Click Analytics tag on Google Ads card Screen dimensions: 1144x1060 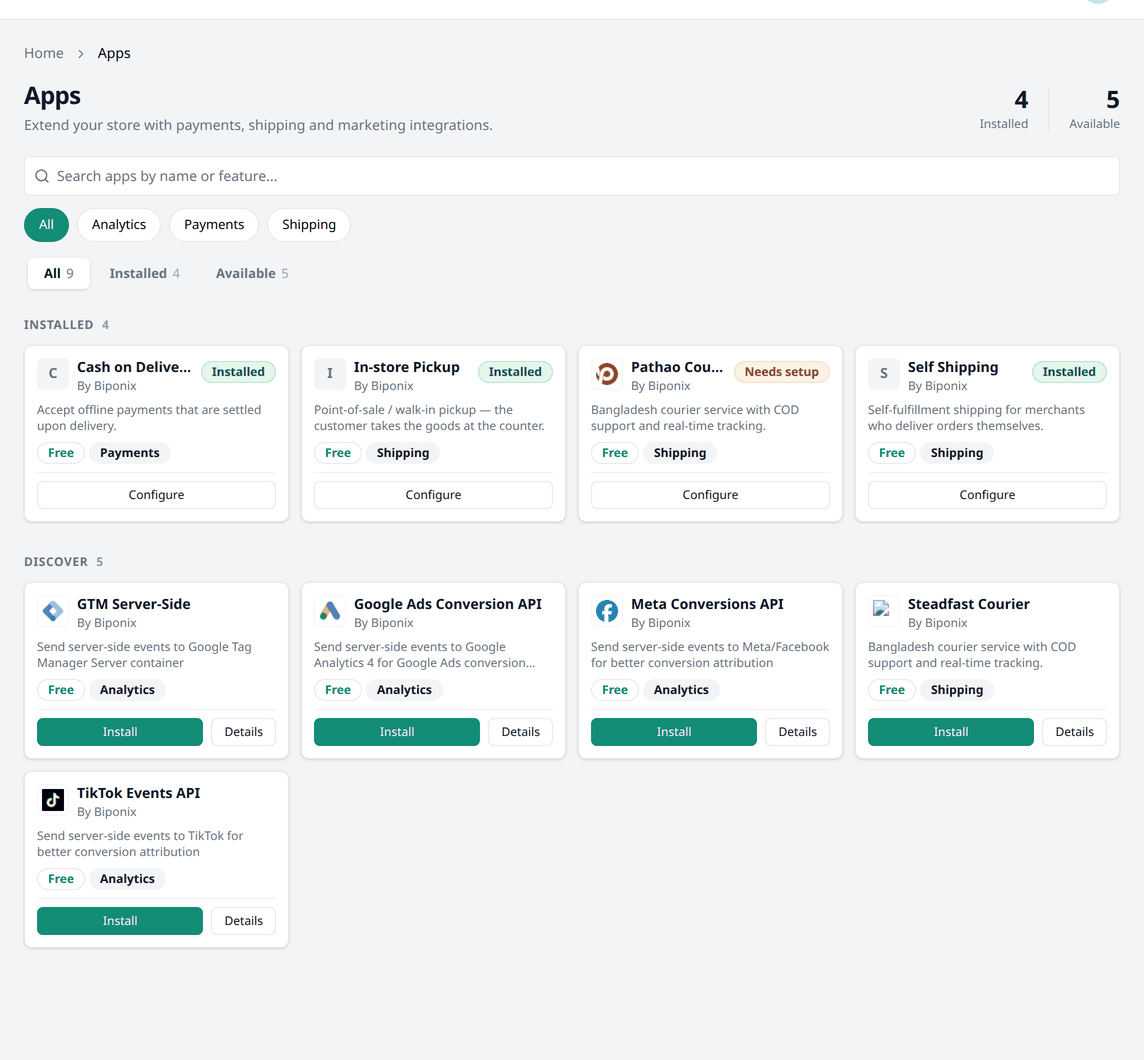[404, 690]
